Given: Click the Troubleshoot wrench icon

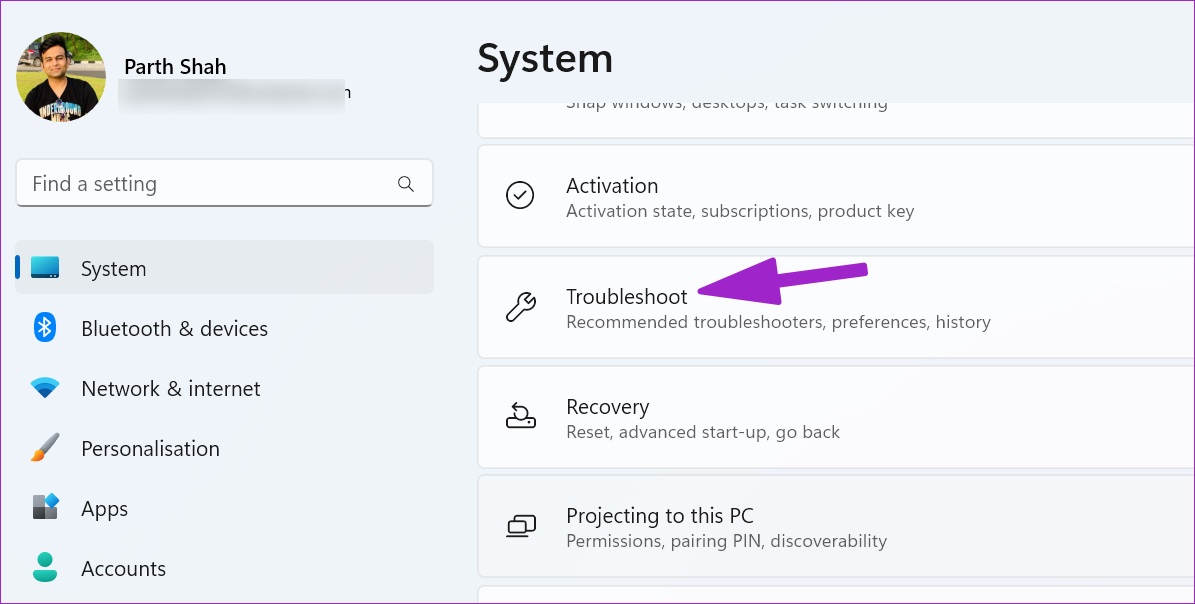Looking at the screenshot, I should click(x=521, y=307).
